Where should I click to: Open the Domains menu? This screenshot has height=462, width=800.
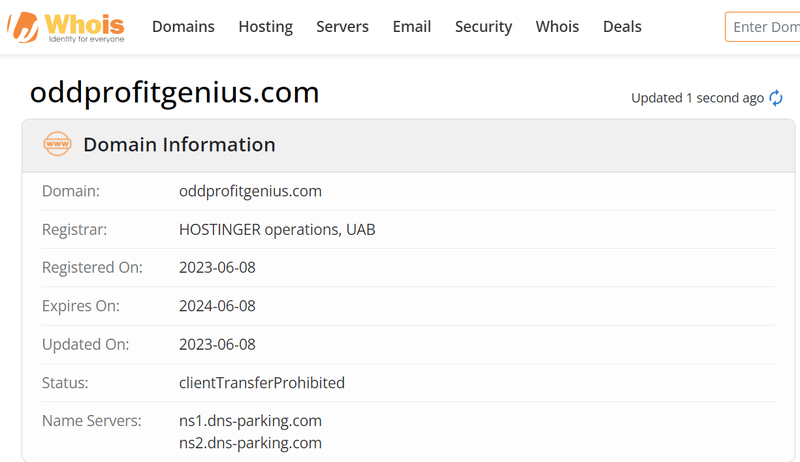click(x=183, y=27)
